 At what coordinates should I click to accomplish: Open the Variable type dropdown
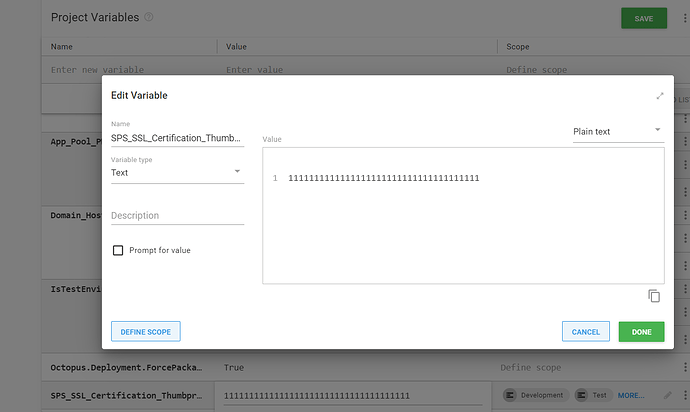point(177,172)
